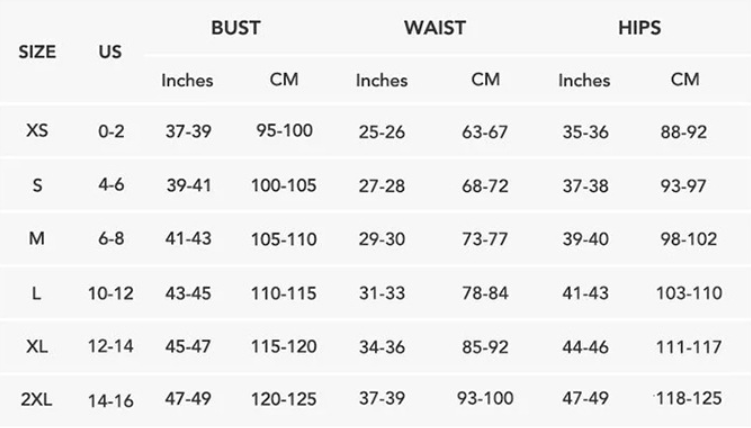Click waist inches value 34-36

pyautogui.click(x=380, y=348)
